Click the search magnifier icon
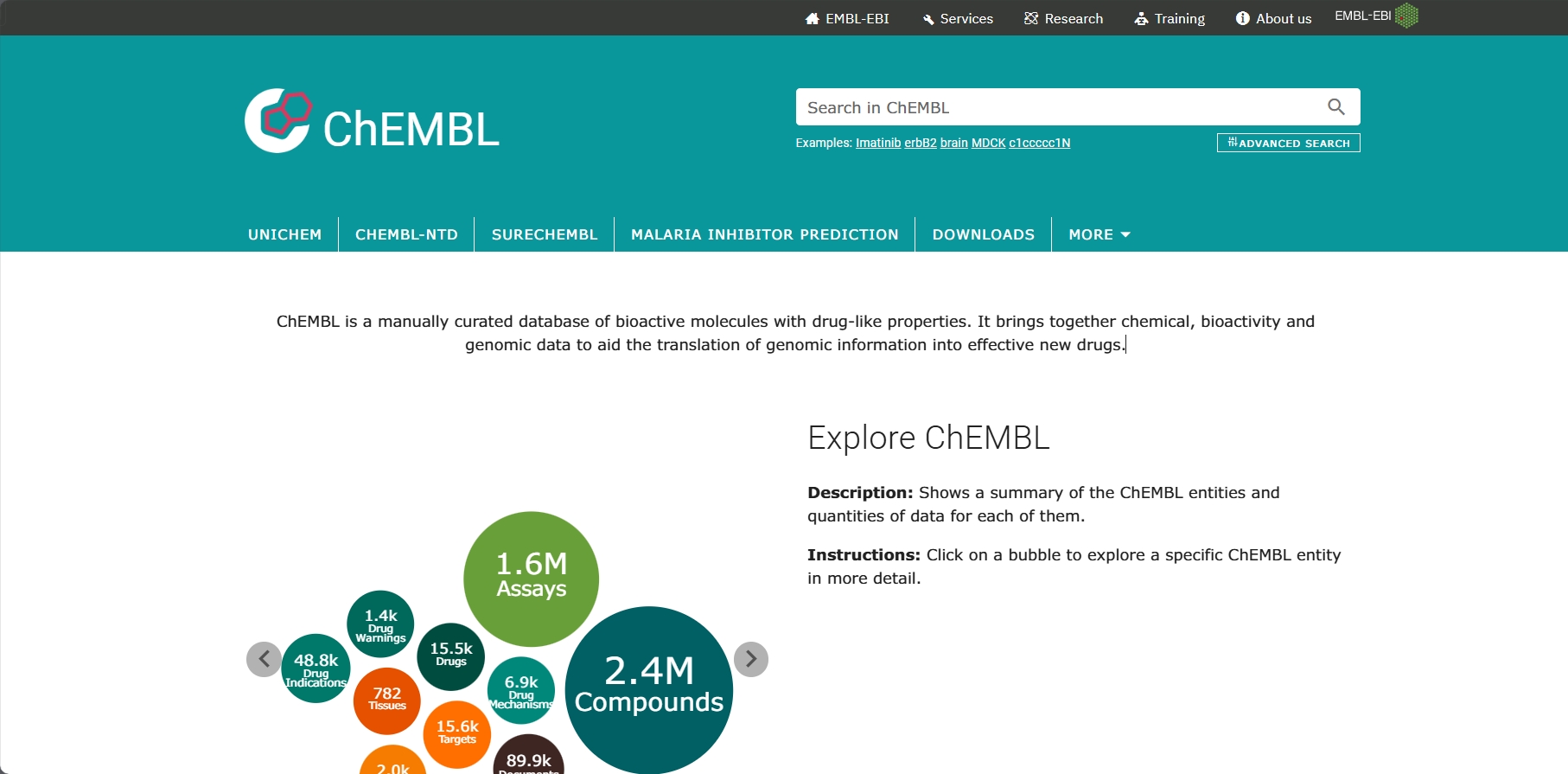Viewport: 1568px width, 774px height. [1336, 107]
